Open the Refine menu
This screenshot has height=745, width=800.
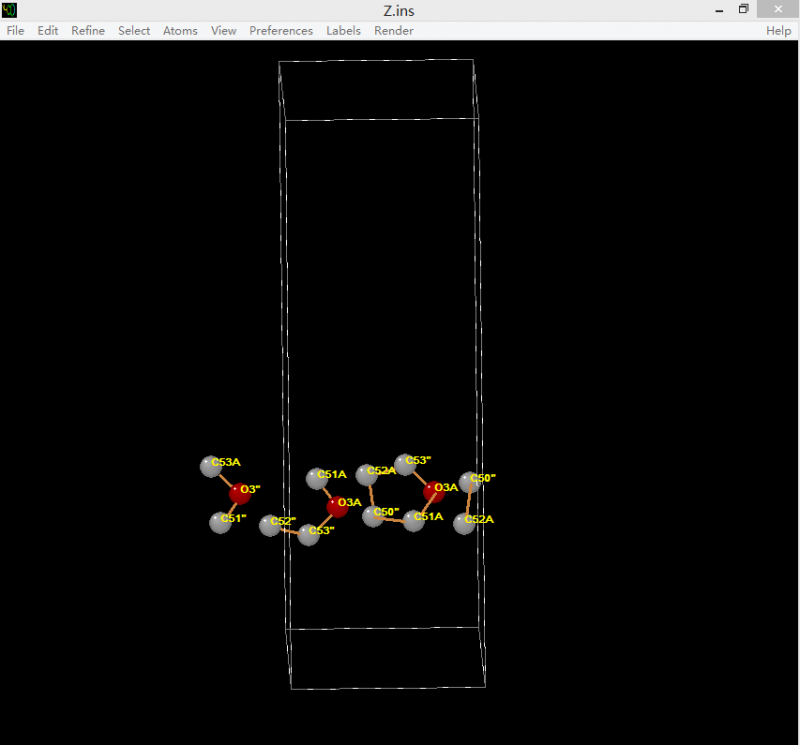[88, 31]
